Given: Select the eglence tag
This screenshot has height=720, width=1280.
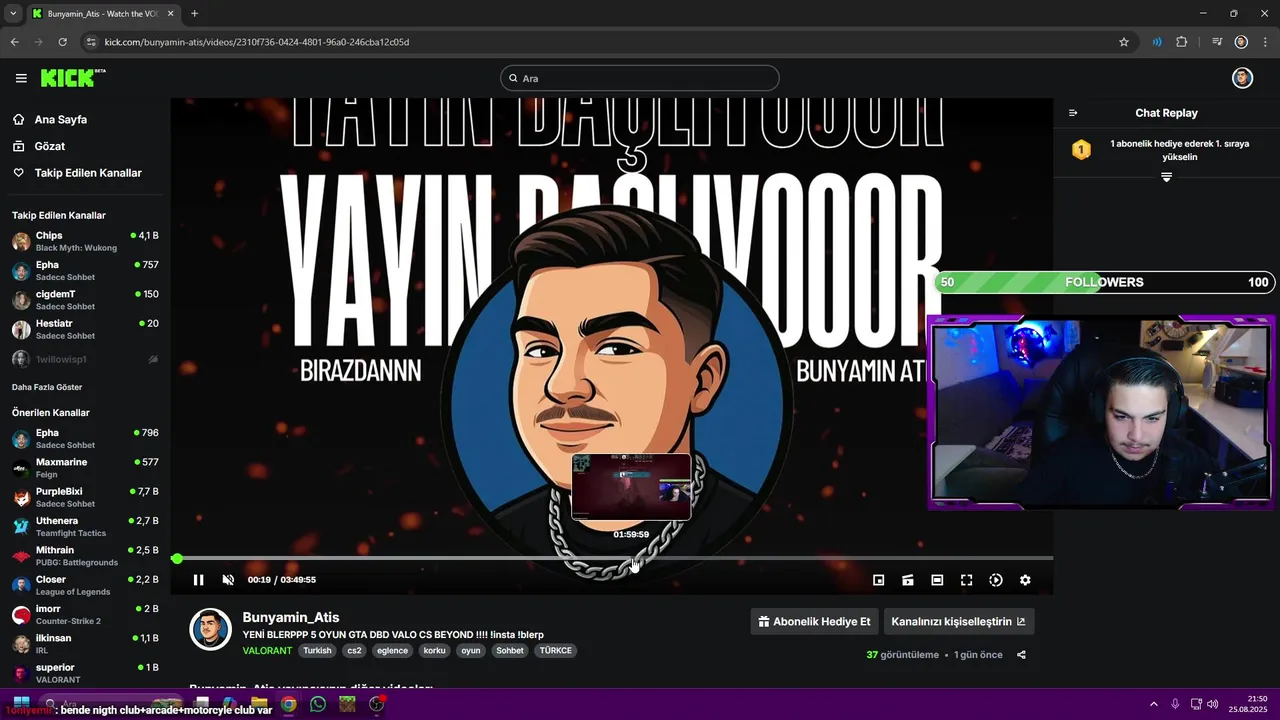Looking at the screenshot, I should click(392, 650).
